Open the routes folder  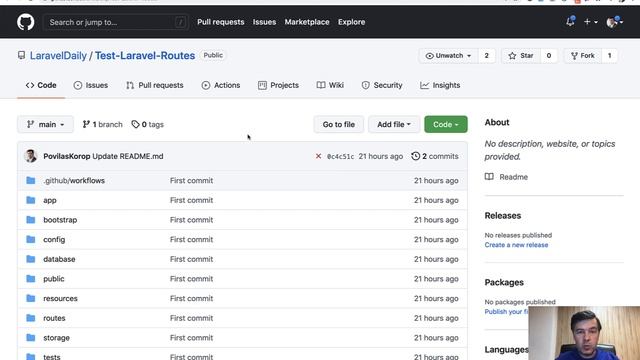coord(54,318)
